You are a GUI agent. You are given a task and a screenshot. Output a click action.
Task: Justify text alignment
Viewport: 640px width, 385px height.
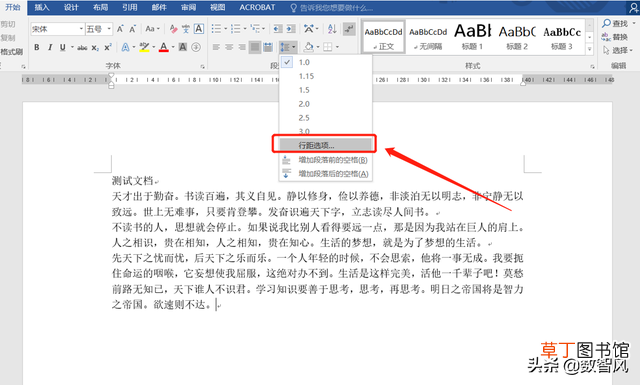pyautogui.click(x=255, y=47)
